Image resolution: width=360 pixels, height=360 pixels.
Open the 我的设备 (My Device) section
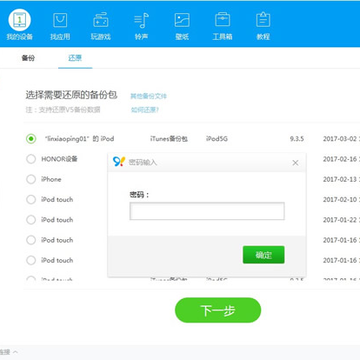pyautogui.click(x=19, y=25)
